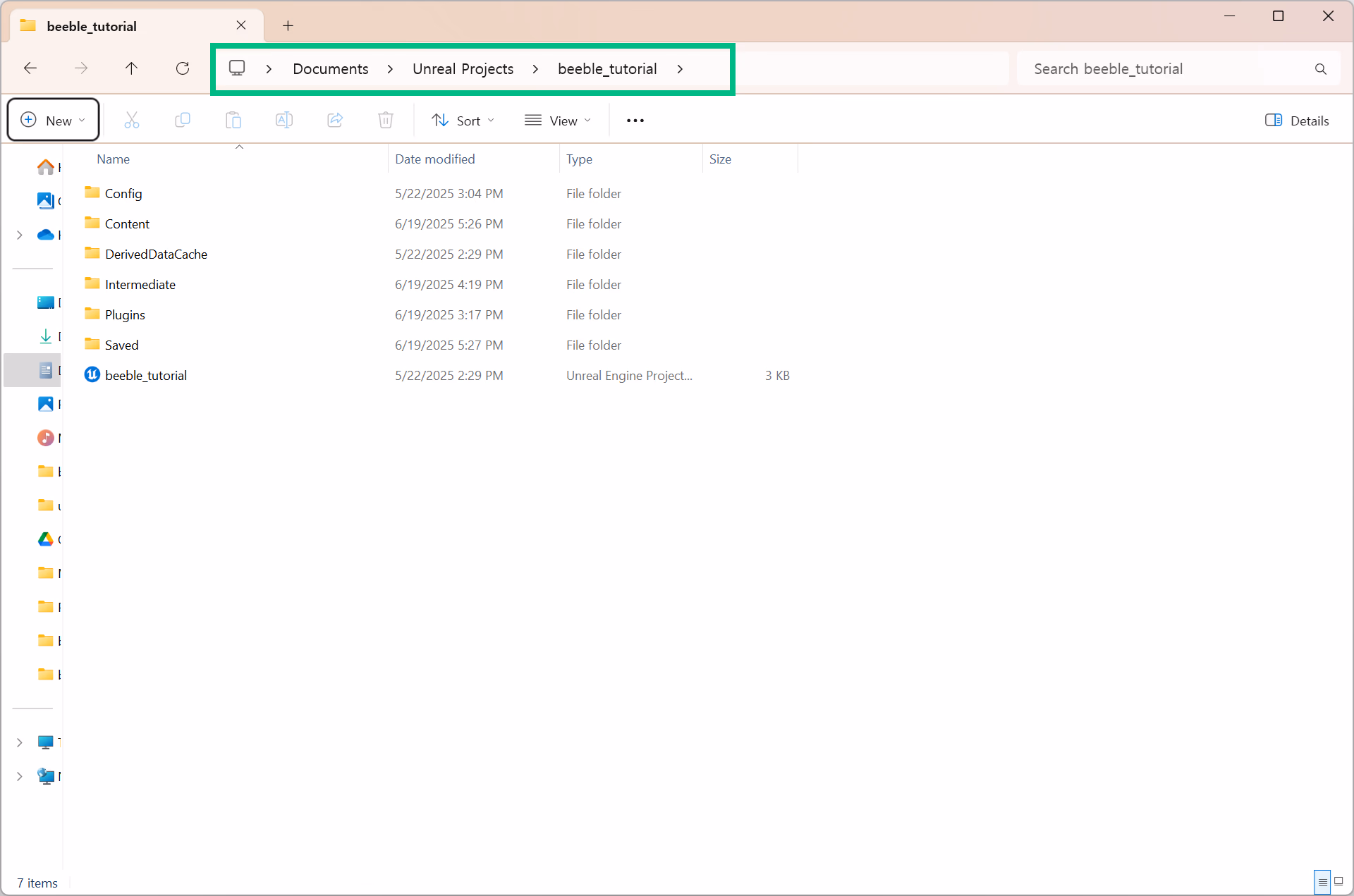
Task: Switch to large thumbnails view in status bar
Action: tap(1338, 882)
